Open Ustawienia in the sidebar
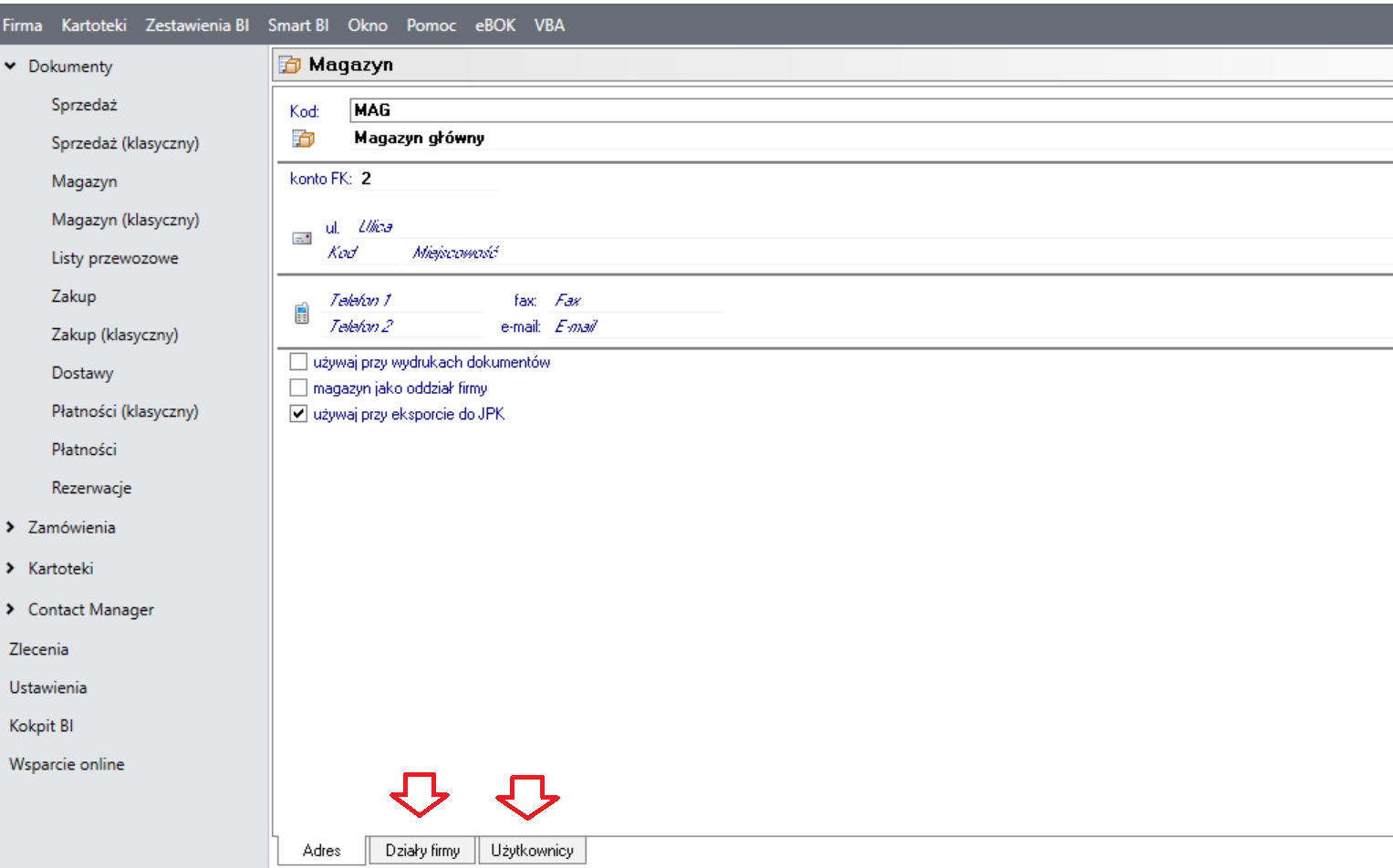 pyautogui.click(x=48, y=688)
